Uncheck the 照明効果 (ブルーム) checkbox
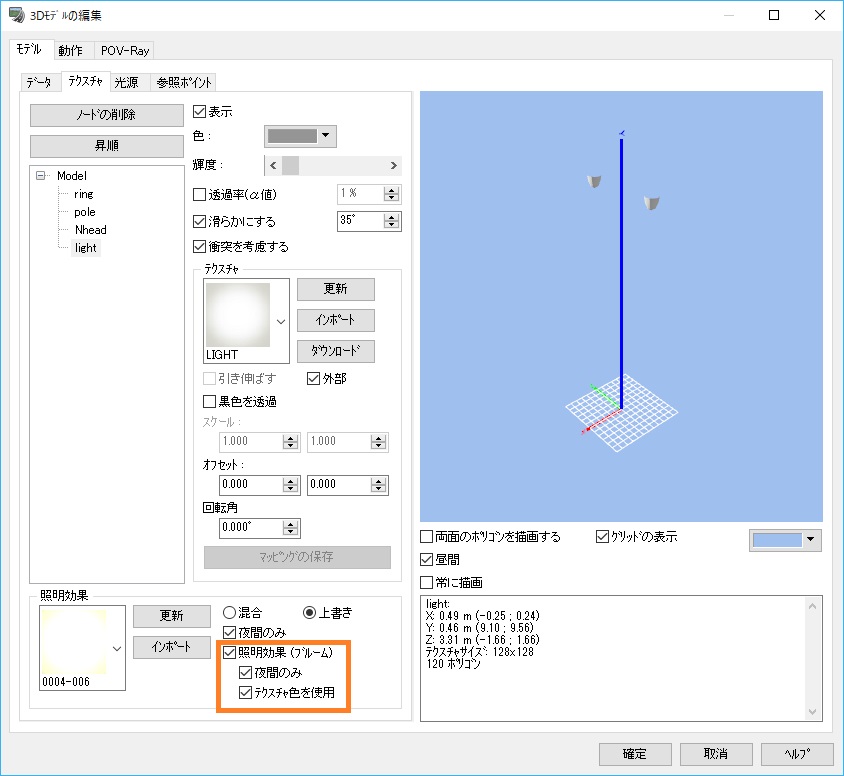The height and width of the screenshot is (776, 844). tap(230, 653)
